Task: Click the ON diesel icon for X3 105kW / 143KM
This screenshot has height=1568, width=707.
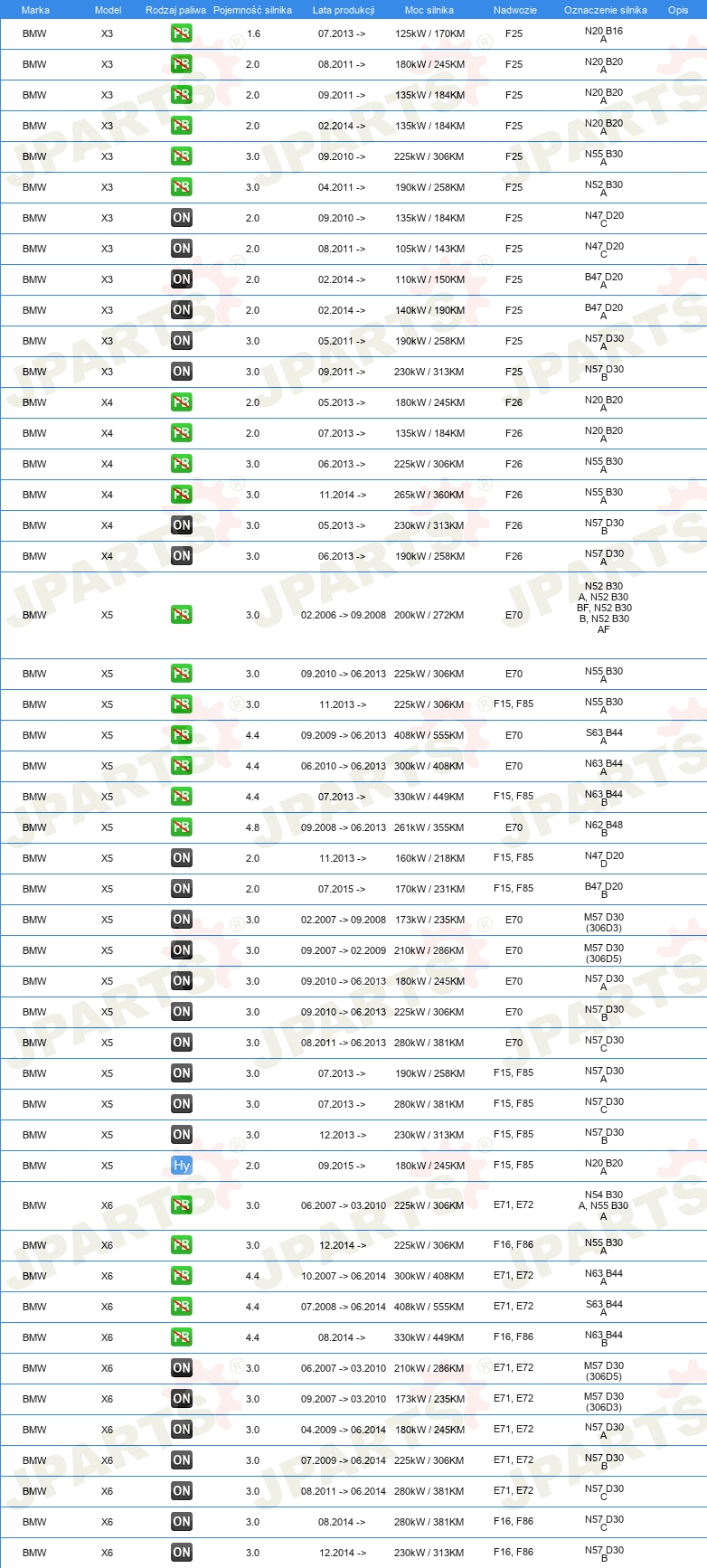Action: coord(182,249)
